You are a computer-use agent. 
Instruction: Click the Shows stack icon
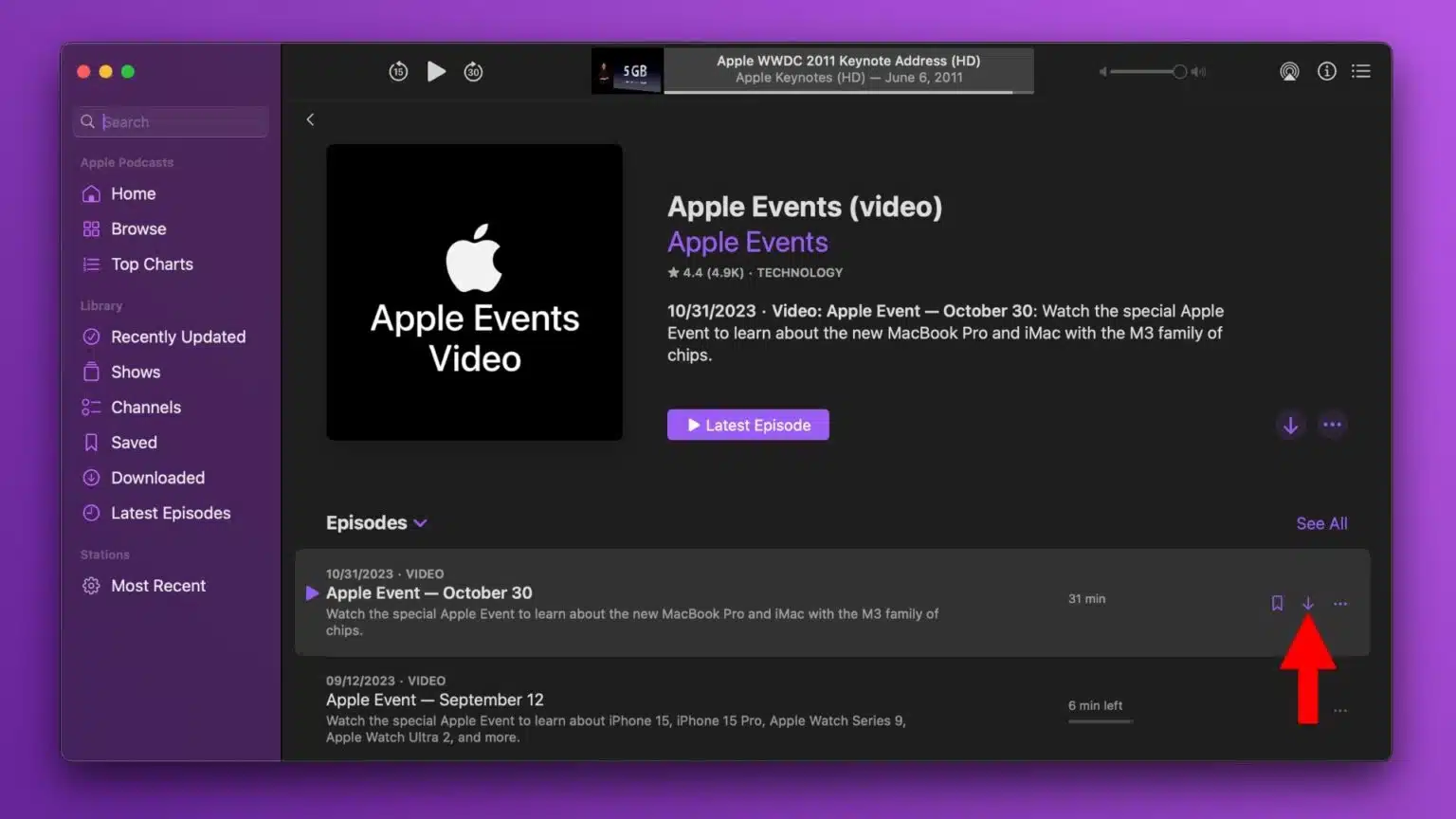(x=91, y=372)
